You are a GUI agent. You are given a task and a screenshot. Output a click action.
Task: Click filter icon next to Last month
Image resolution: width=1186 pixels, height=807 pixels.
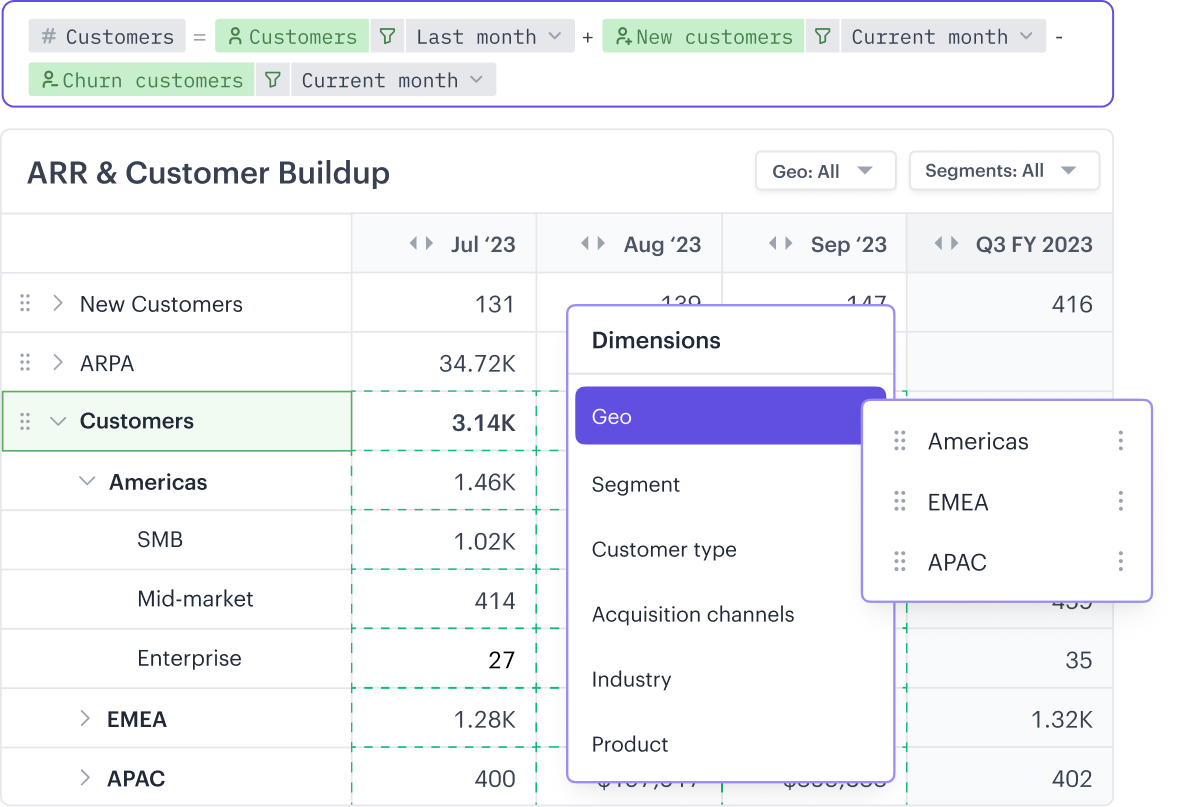[x=386, y=37]
